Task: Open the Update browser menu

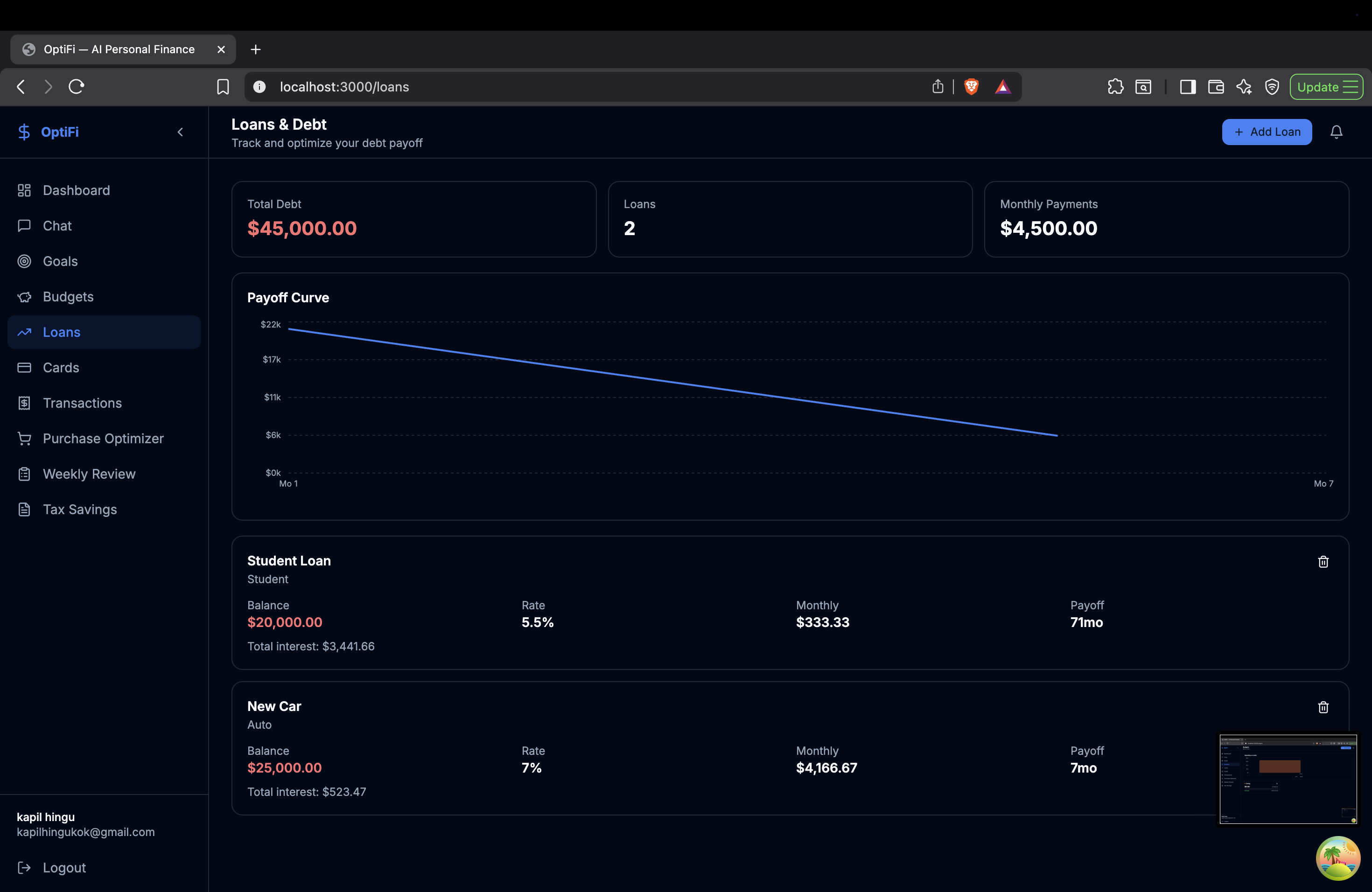Action: (x=1326, y=87)
